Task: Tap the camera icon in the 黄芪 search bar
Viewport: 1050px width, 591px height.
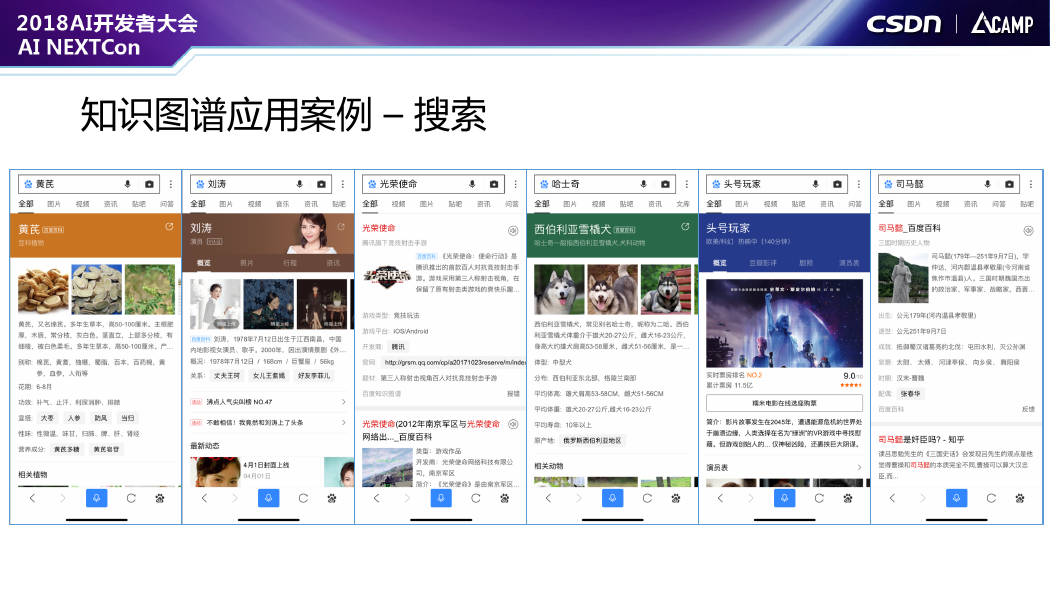Action: [149, 184]
